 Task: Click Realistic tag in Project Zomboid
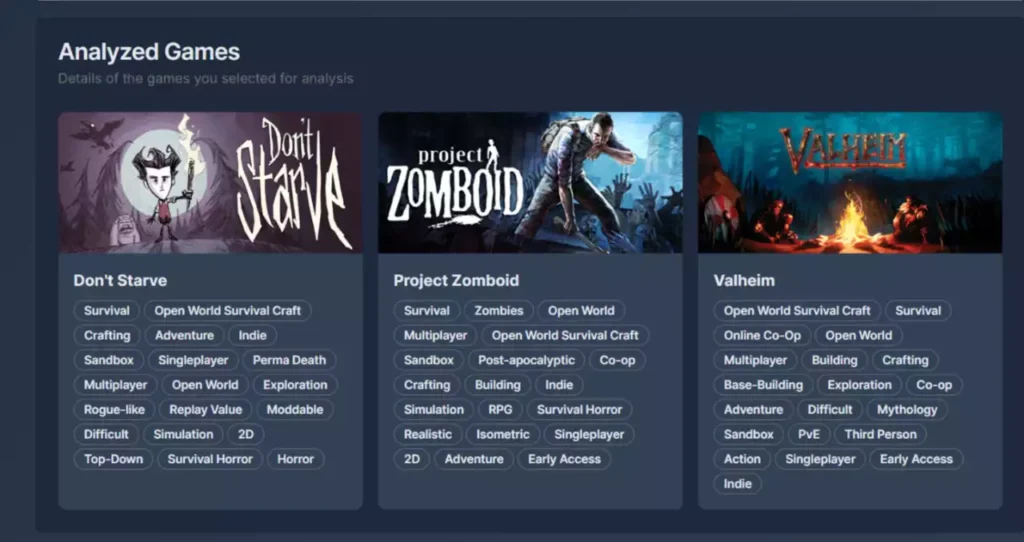tap(428, 434)
